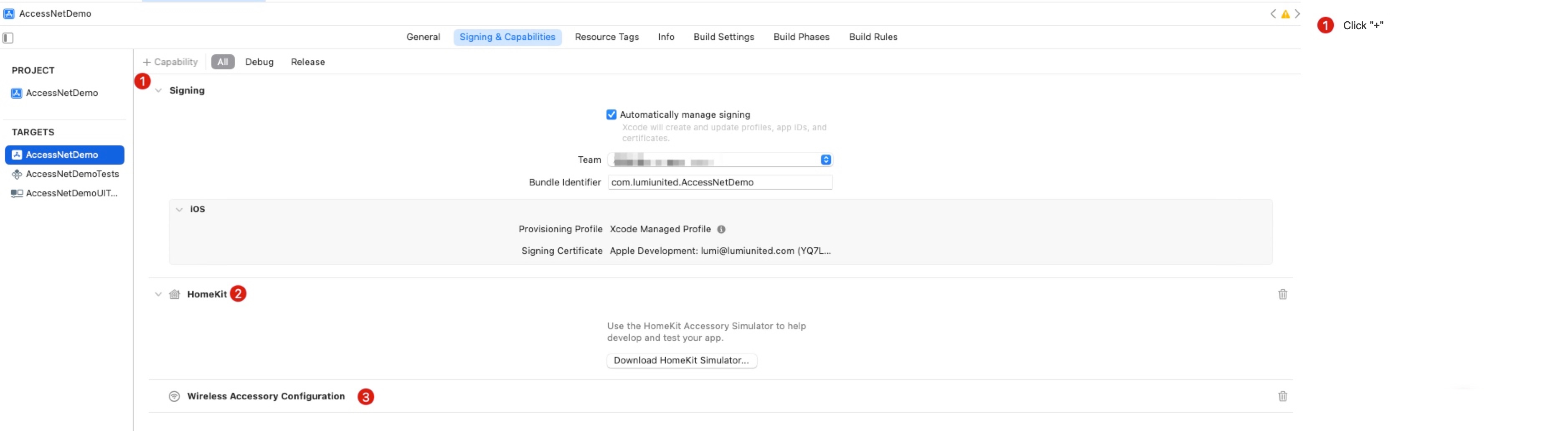Switch to the Info tab
The width and height of the screenshot is (1568, 437).
[666, 37]
